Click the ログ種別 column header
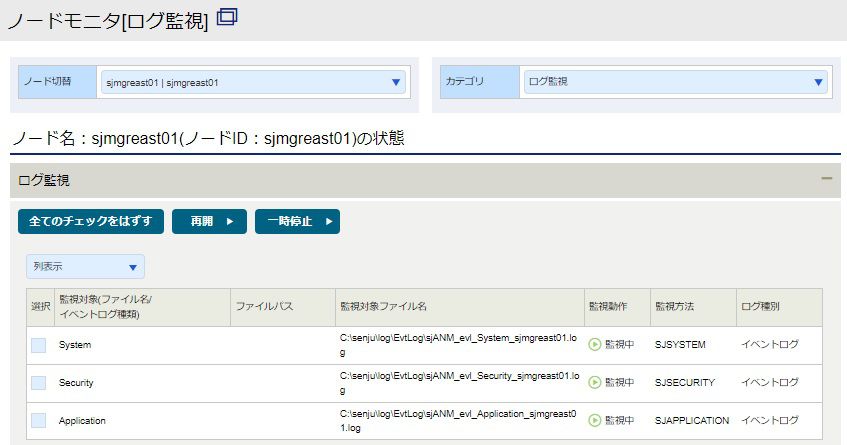 pos(779,307)
